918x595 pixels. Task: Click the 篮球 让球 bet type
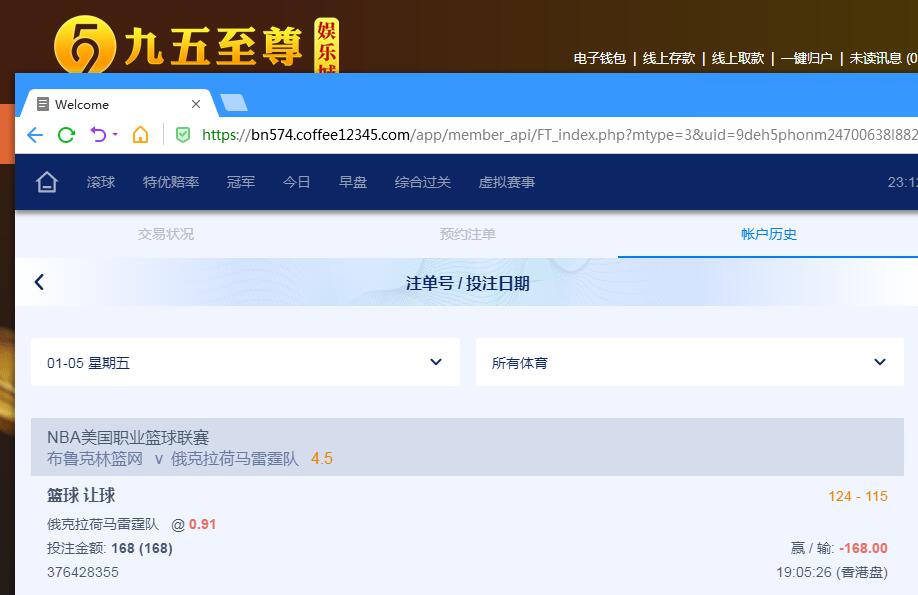pyautogui.click(x=81, y=495)
